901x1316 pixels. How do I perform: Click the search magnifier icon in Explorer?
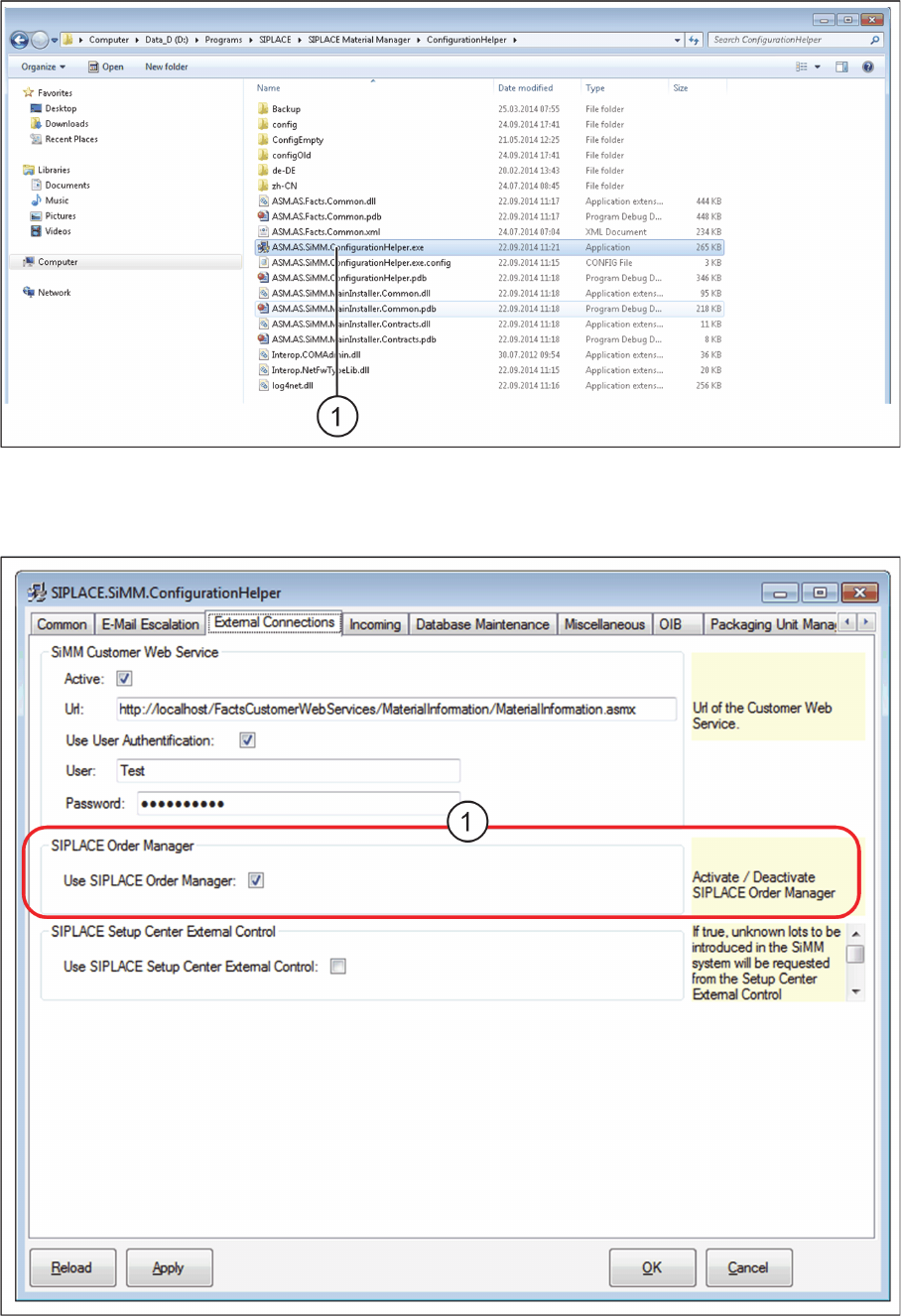874,40
